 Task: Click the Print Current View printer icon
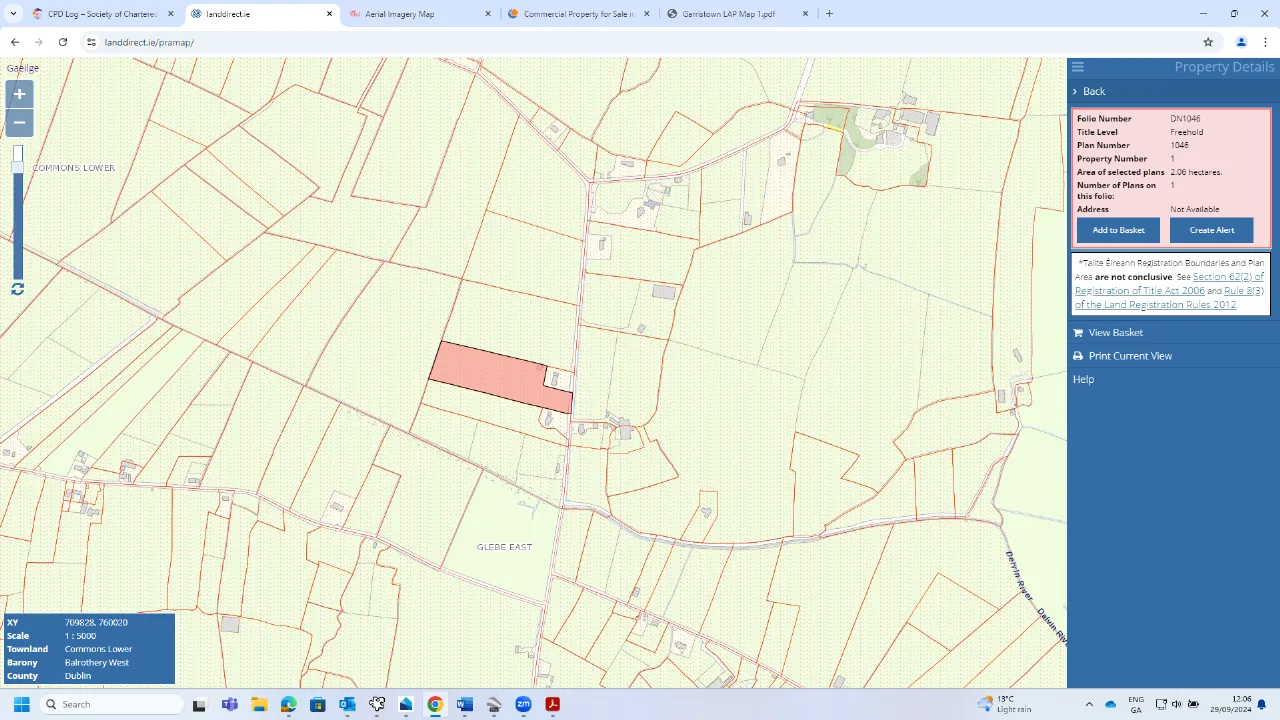tap(1077, 355)
